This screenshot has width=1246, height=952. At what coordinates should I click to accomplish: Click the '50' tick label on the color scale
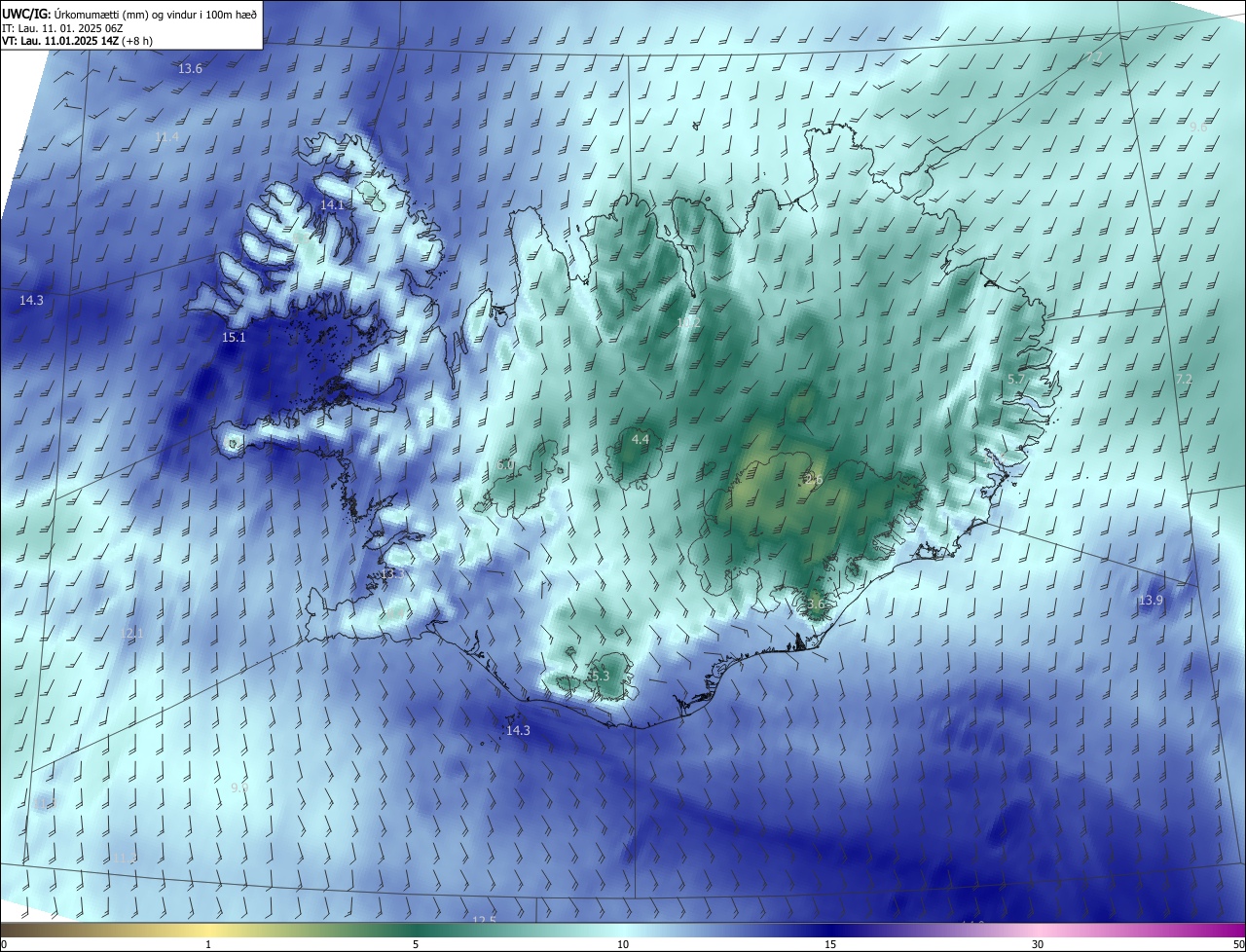point(1237,944)
